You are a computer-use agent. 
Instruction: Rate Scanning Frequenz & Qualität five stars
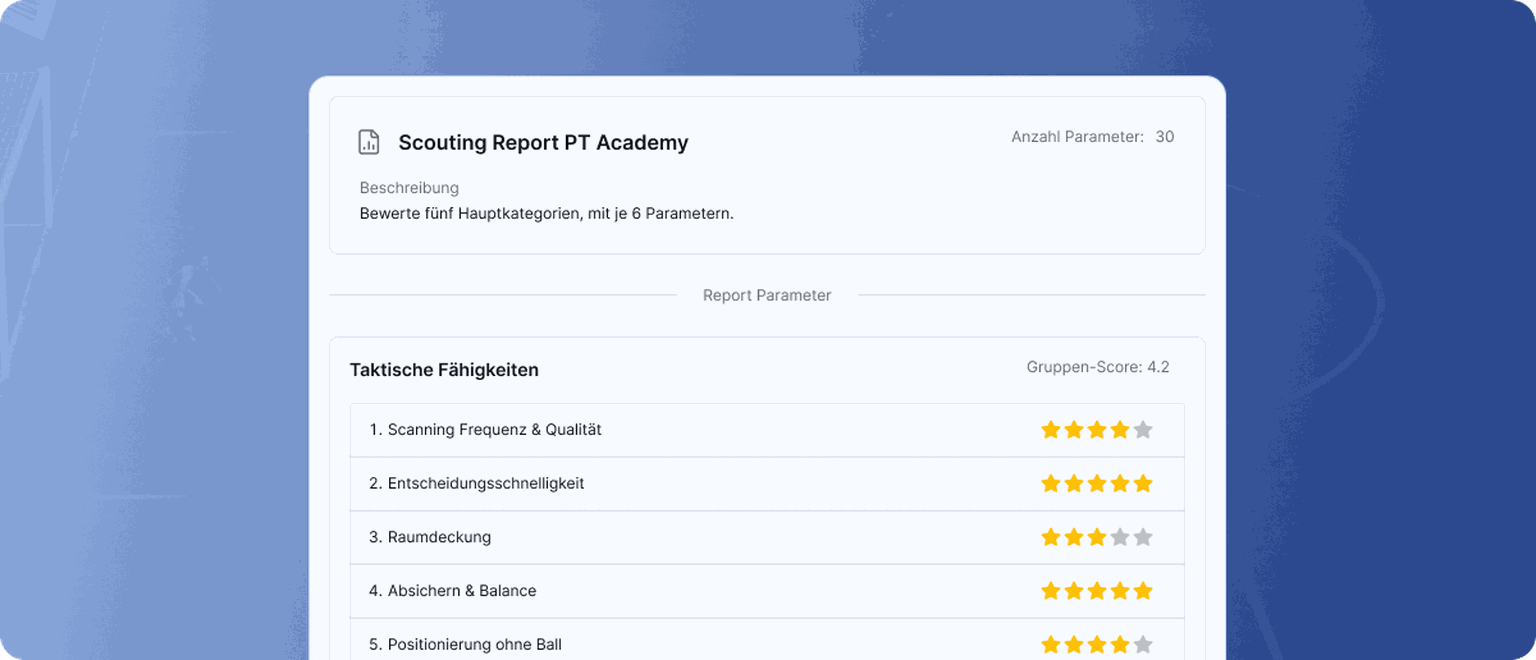(x=1143, y=430)
